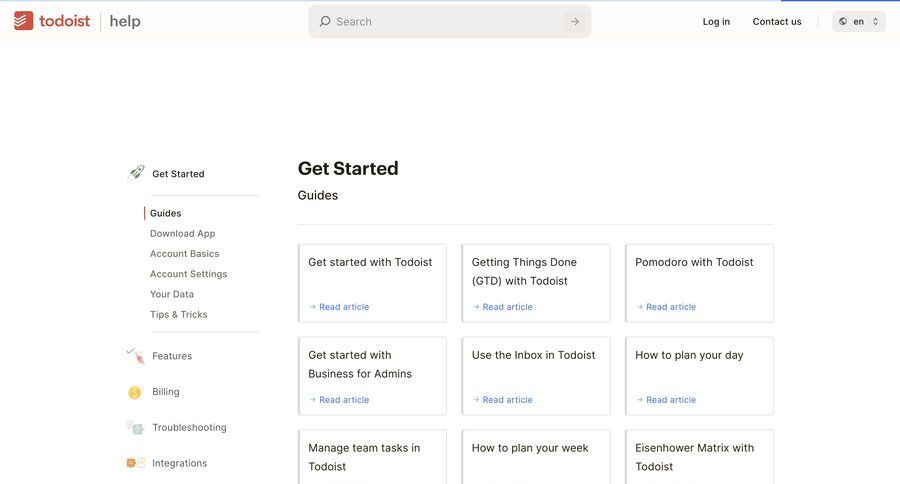900x484 pixels.
Task: Click the Get Started rocket icon
Action: 136,173
